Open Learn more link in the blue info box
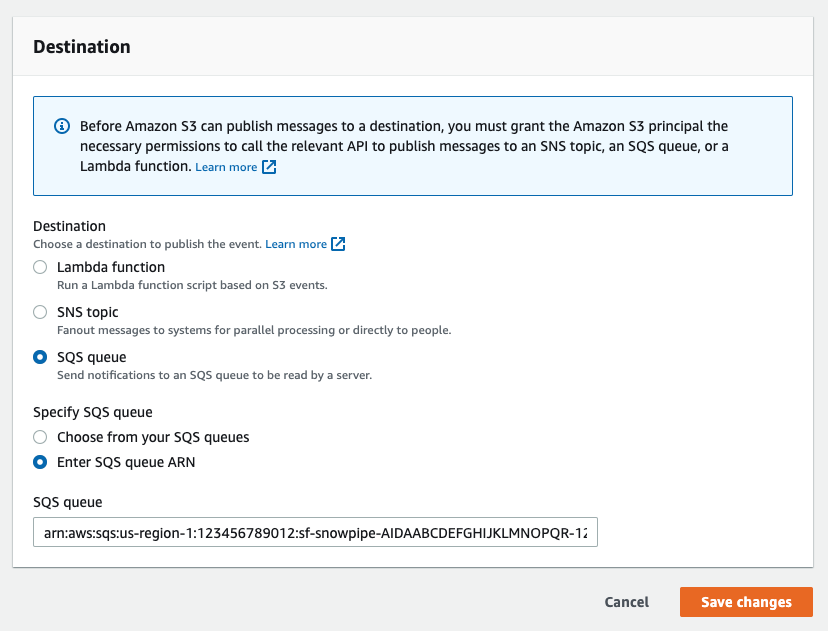The image size is (828, 631). [226, 168]
